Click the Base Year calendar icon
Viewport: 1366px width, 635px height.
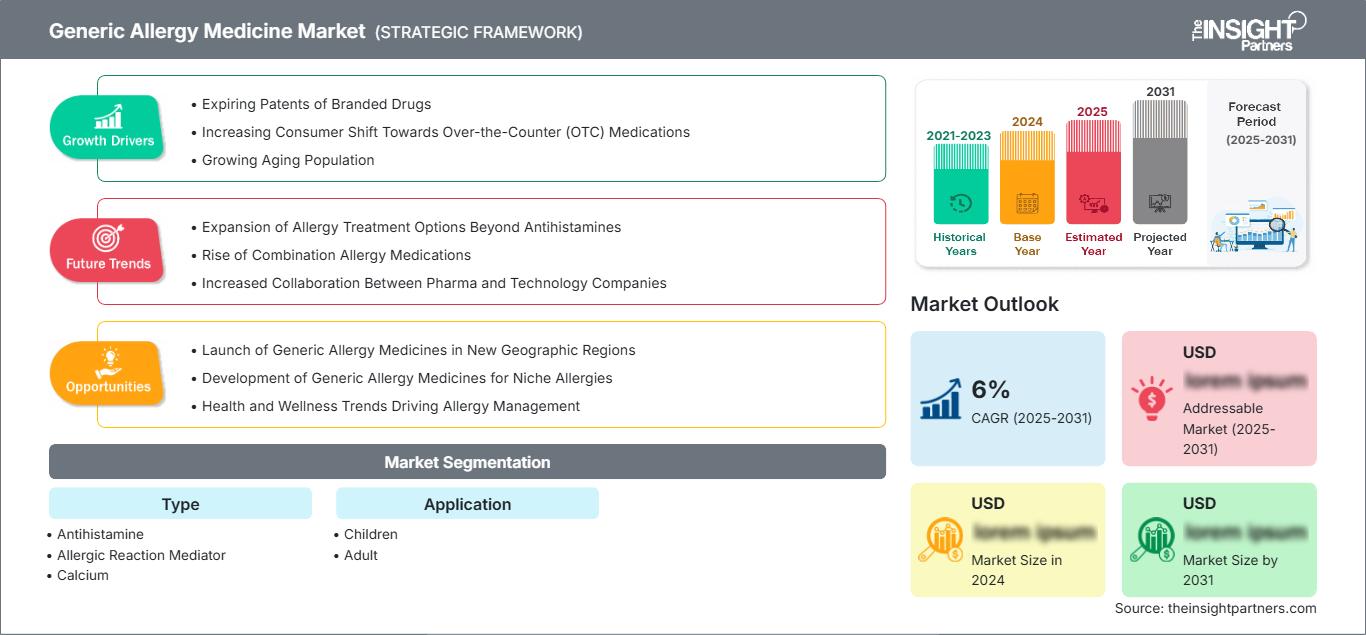[1027, 204]
